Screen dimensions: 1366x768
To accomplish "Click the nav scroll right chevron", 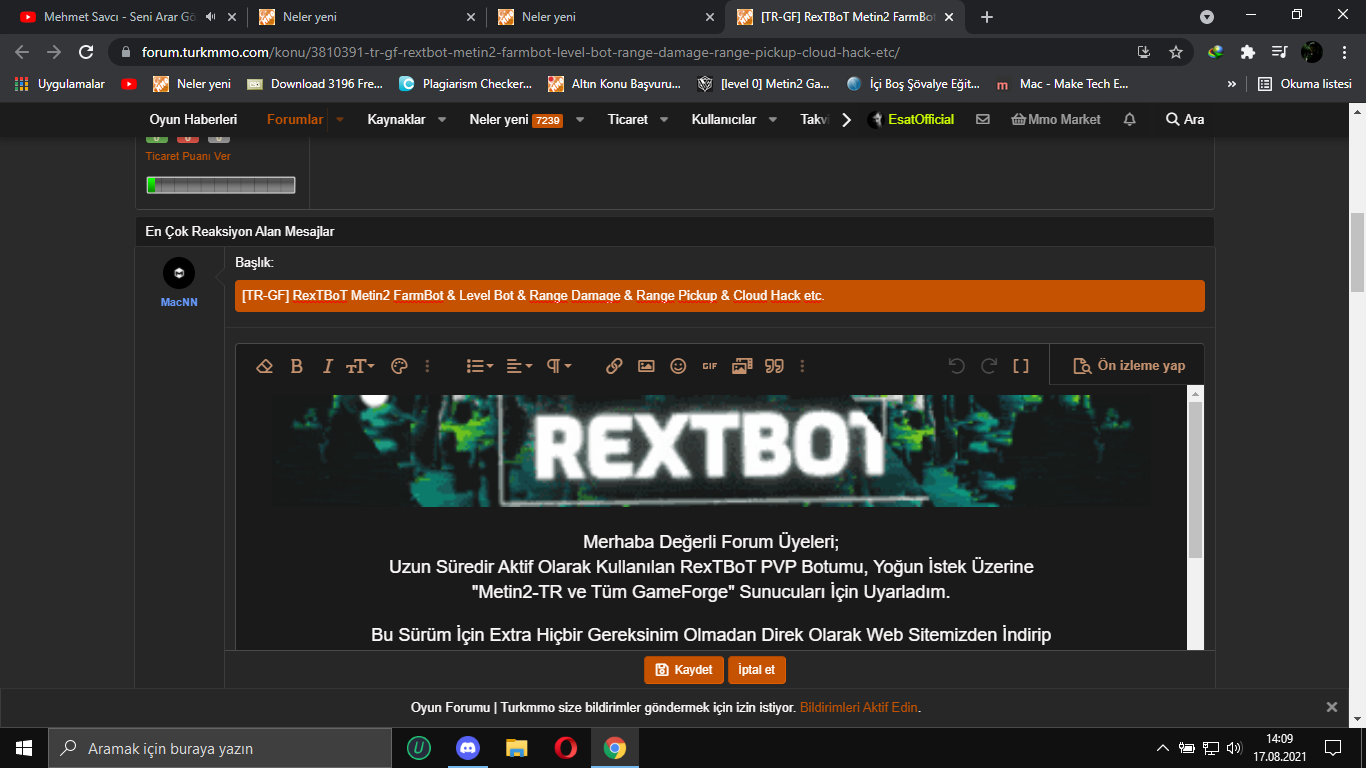I will pyautogui.click(x=846, y=119).
